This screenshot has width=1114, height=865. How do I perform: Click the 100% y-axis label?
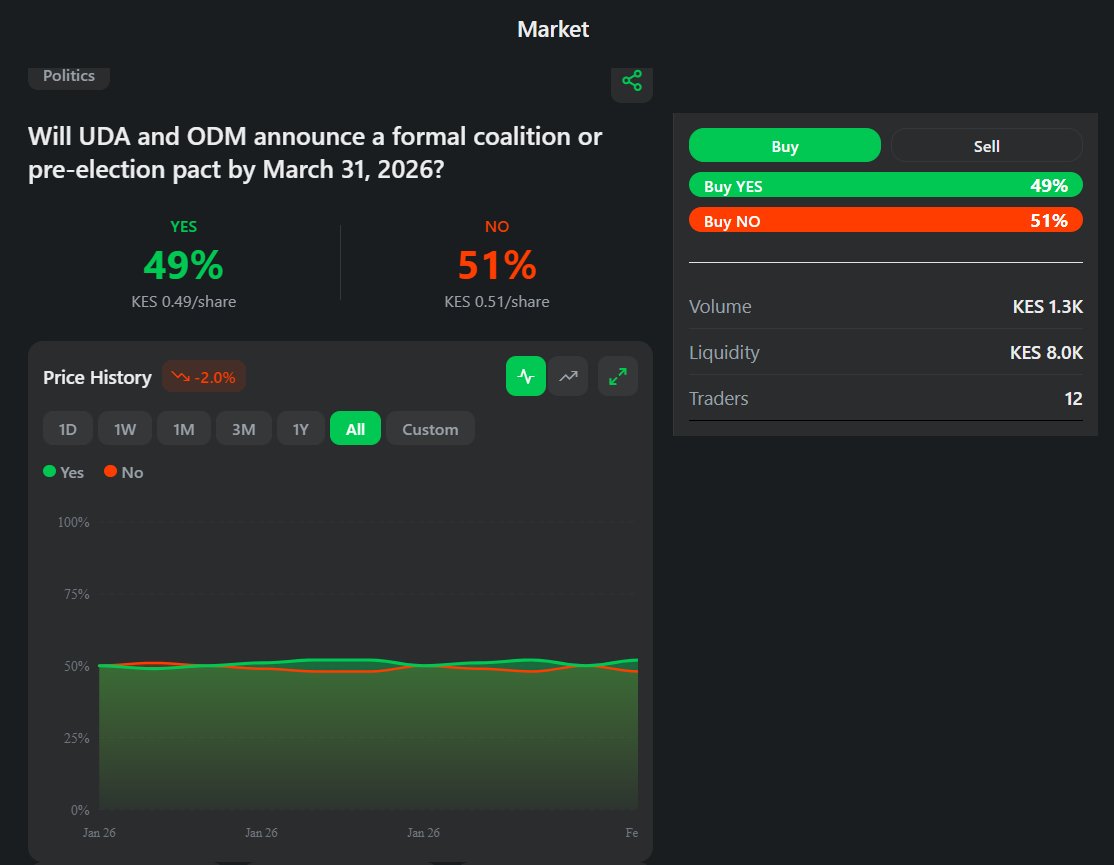(73, 523)
